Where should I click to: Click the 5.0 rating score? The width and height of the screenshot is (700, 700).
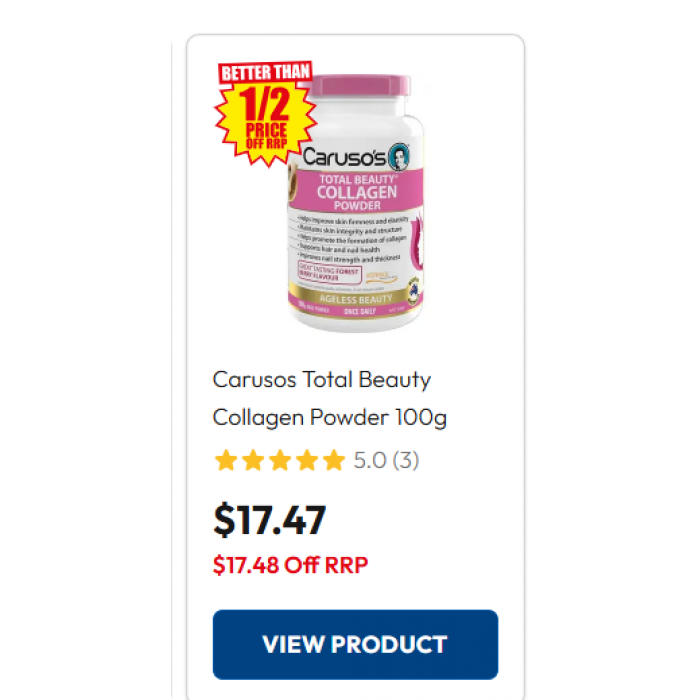click(x=370, y=460)
